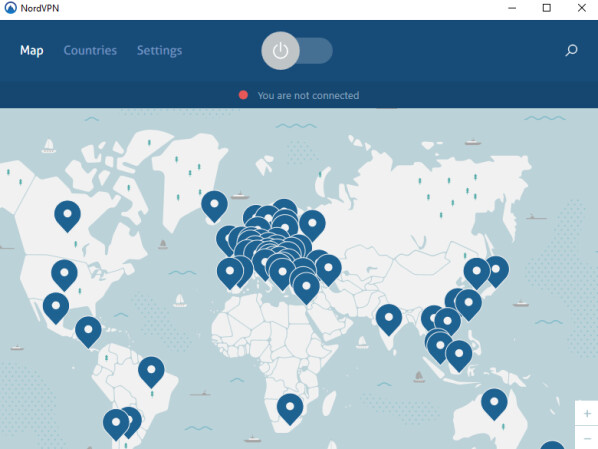This screenshot has width=598, height=449.
Task: Zoom out the map with minus button
Action: coord(587,438)
